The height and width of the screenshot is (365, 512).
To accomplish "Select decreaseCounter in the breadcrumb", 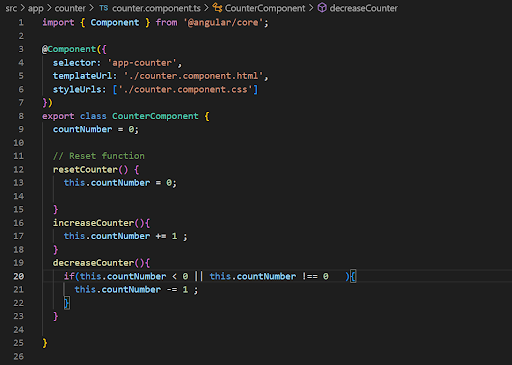I will (x=364, y=8).
